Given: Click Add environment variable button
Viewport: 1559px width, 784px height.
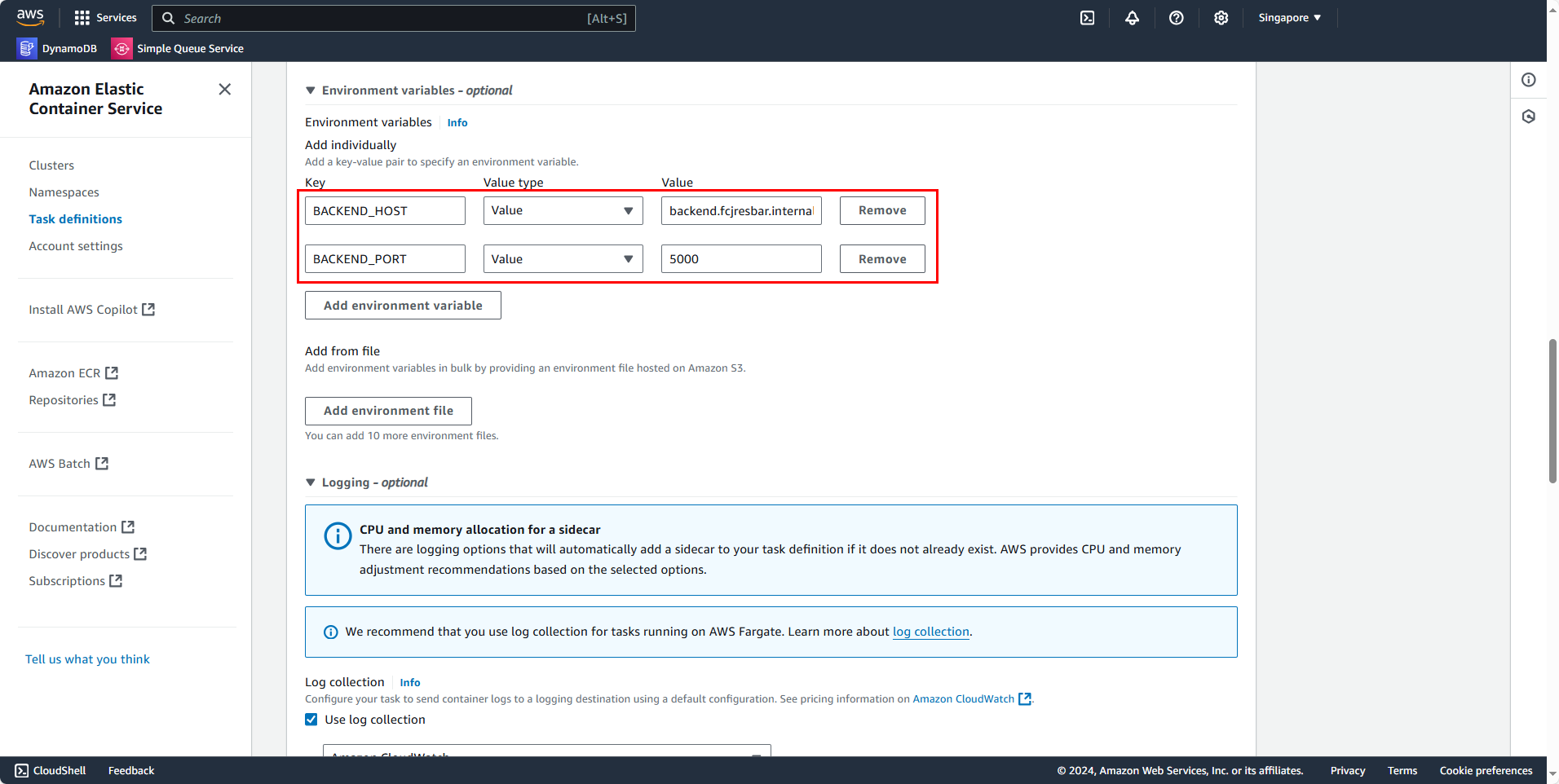Looking at the screenshot, I should click(403, 306).
